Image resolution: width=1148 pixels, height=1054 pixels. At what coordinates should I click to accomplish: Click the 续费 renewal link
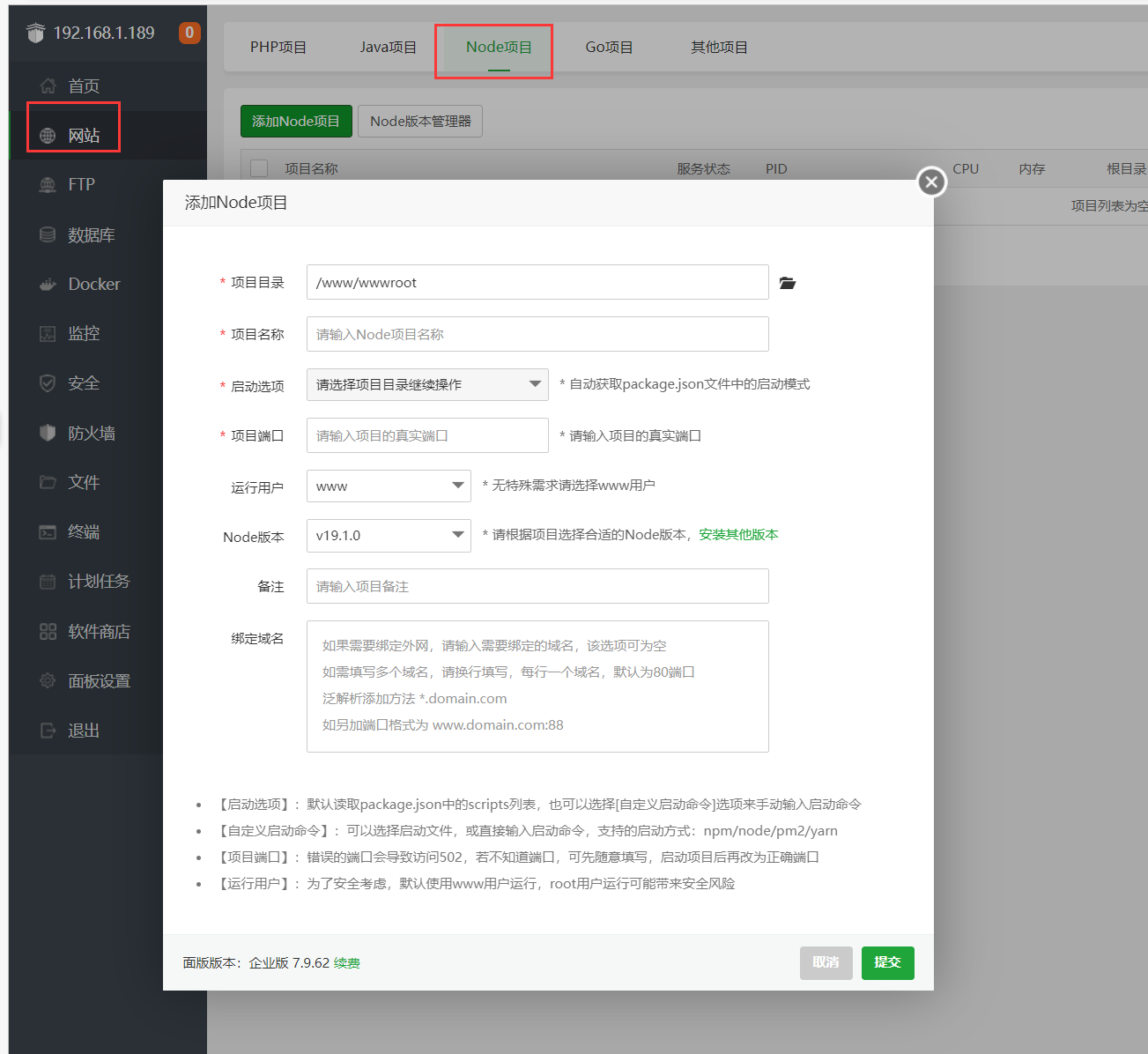click(x=347, y=963)
